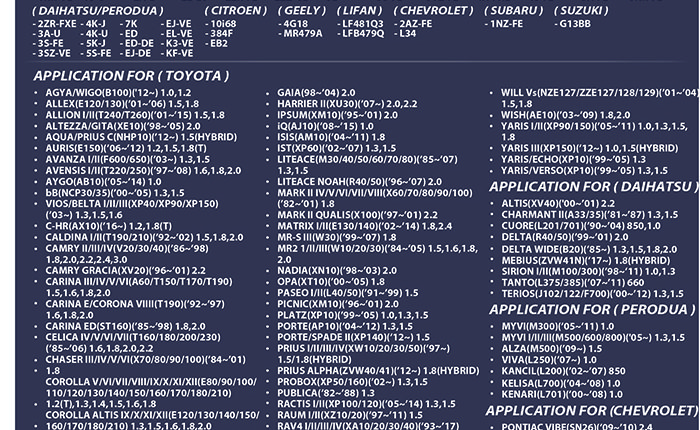700x430 pixels.
Task: Click the MYVI(M300) list entry
Action: point(565,326)
